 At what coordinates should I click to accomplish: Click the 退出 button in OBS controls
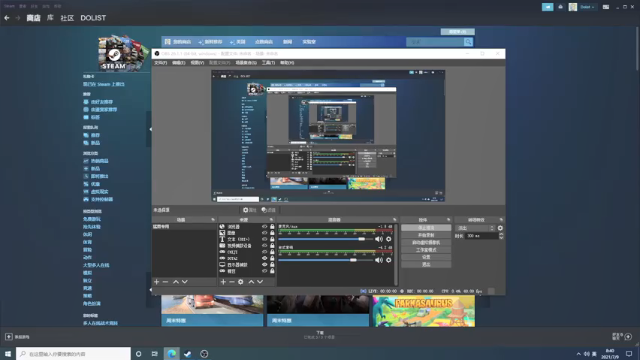[426, 264]
